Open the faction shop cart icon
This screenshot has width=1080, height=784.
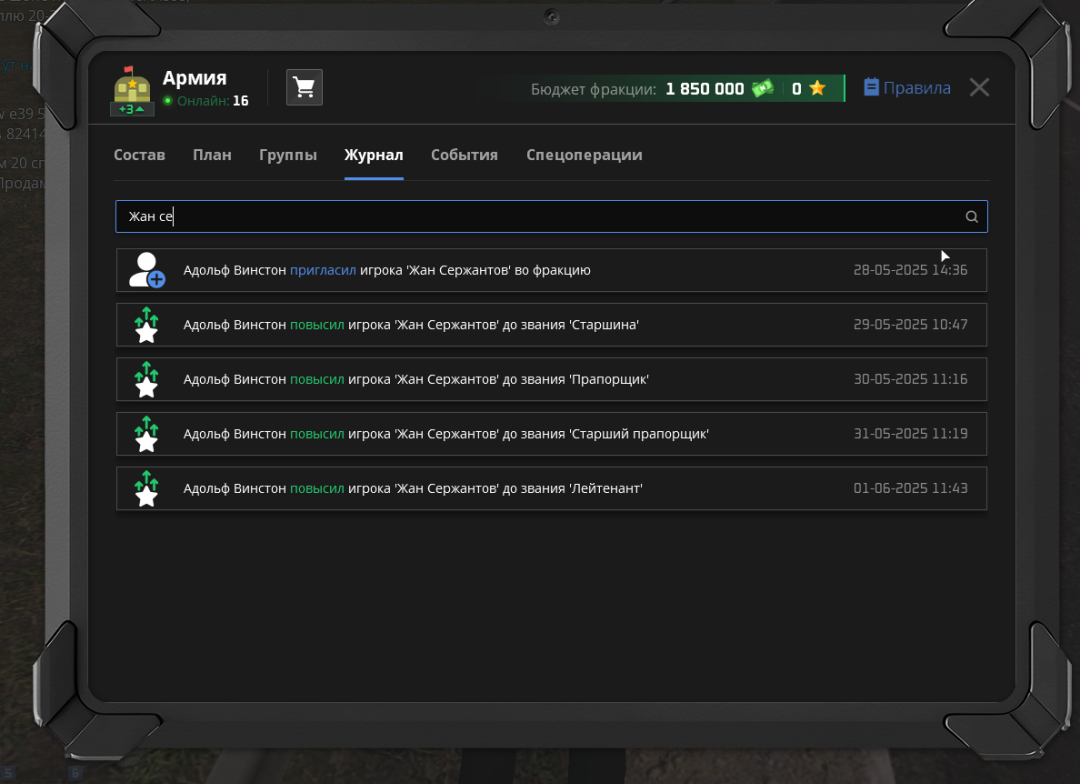(x=304, y=87)
